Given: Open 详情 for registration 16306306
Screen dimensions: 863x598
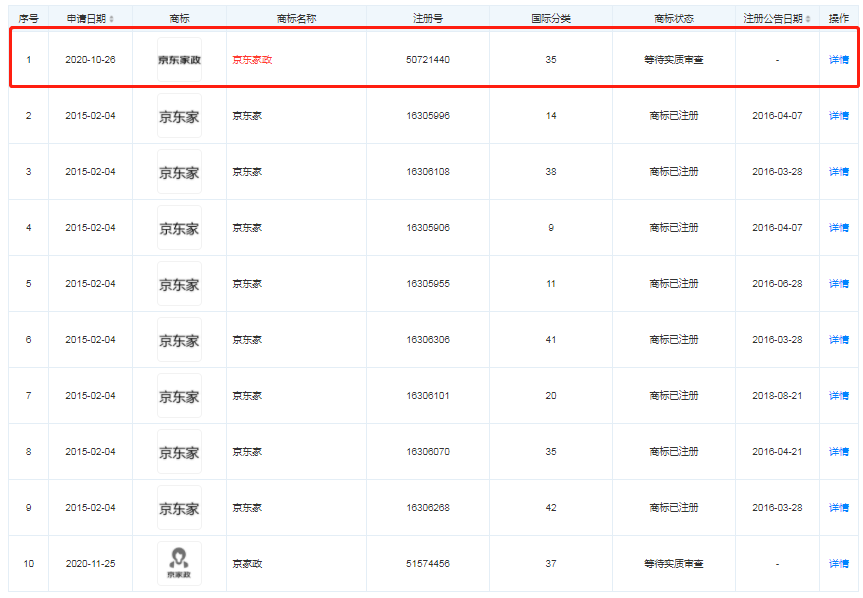Looking at the screenshot, I should [839, 339].
